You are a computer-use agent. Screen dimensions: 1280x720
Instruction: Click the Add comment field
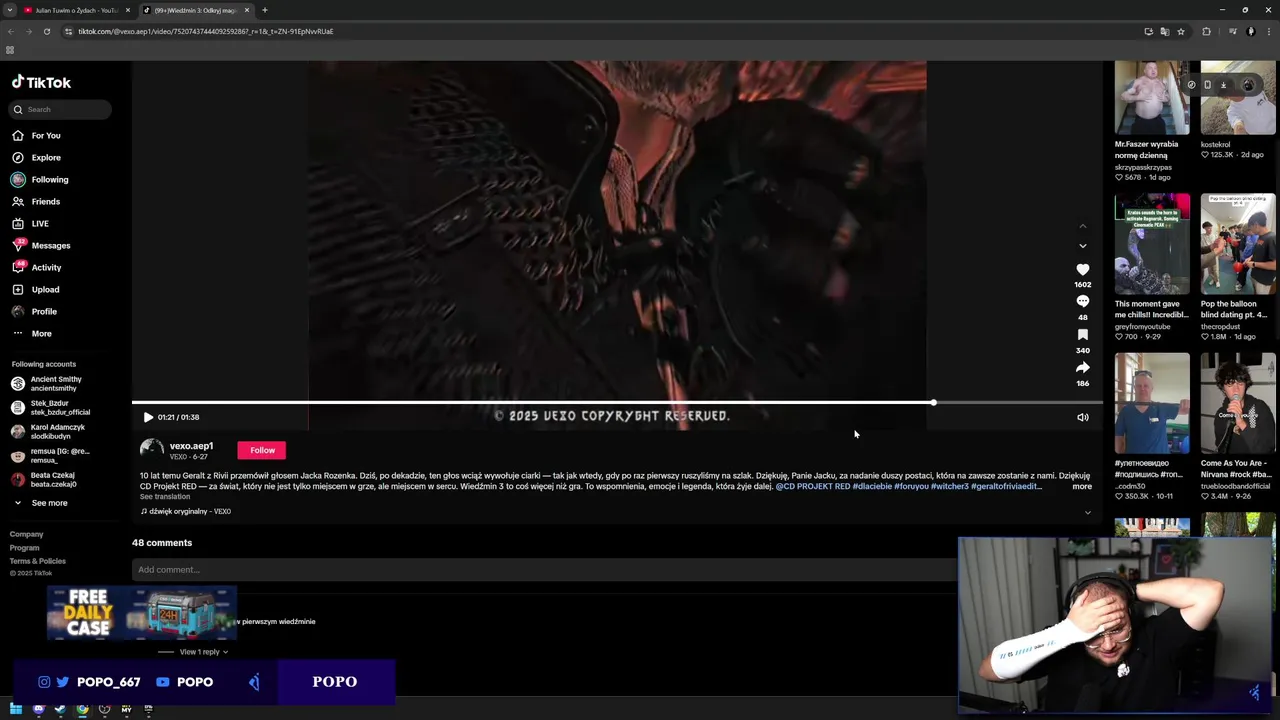tap(544, 570)
